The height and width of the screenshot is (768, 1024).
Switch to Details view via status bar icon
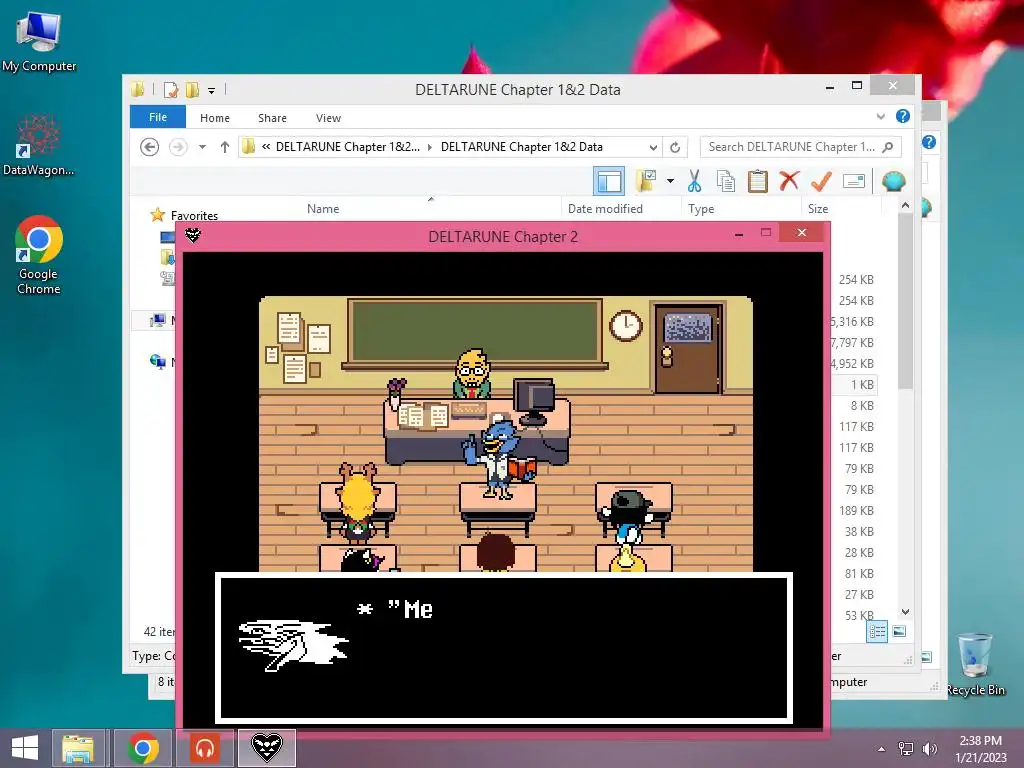point(877,631)
